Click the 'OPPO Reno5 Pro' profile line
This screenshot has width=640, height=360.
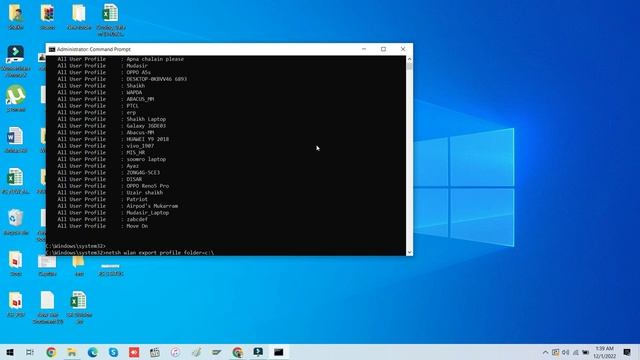click(113, 186)
